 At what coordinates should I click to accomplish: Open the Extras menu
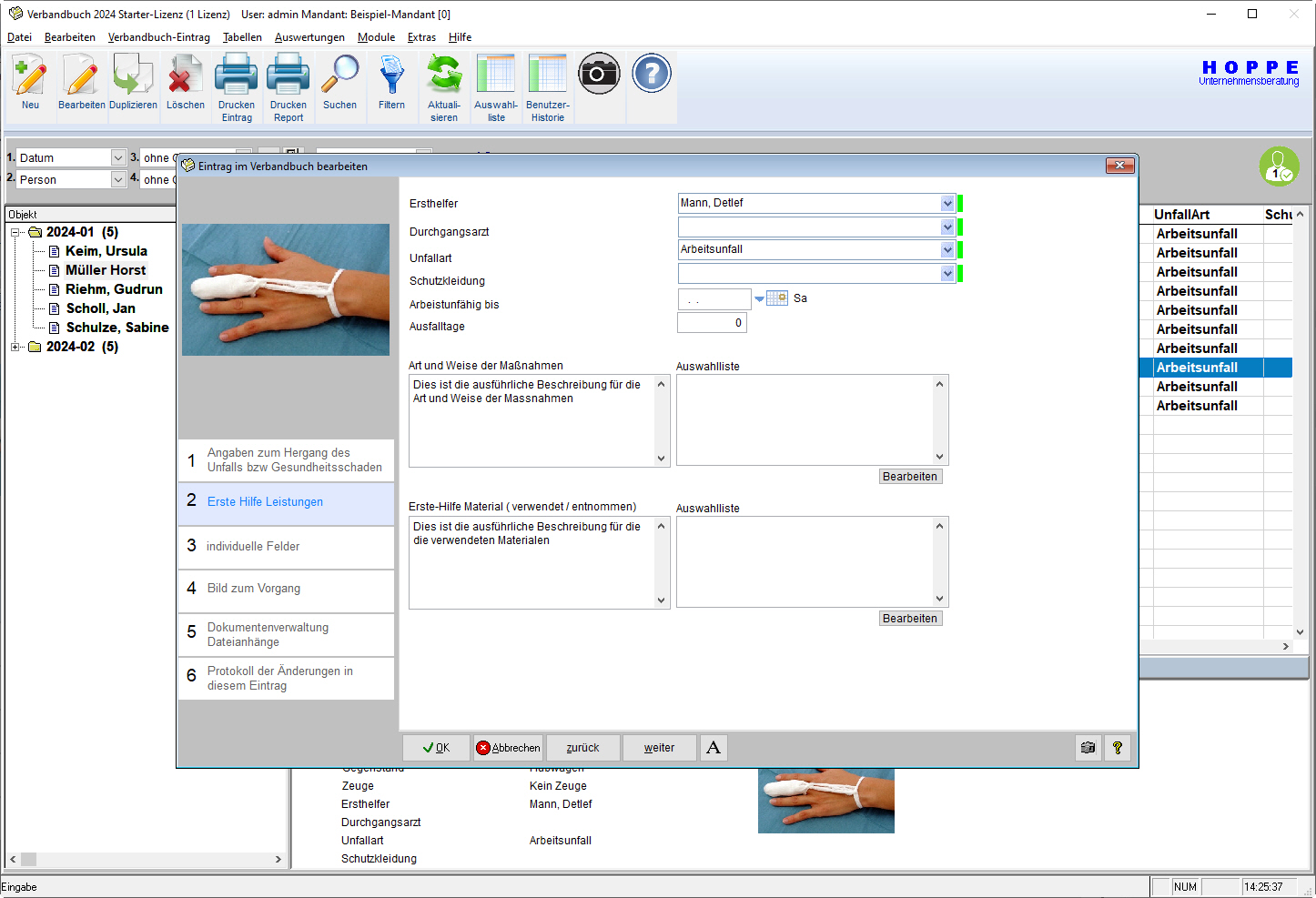point(421,37)
